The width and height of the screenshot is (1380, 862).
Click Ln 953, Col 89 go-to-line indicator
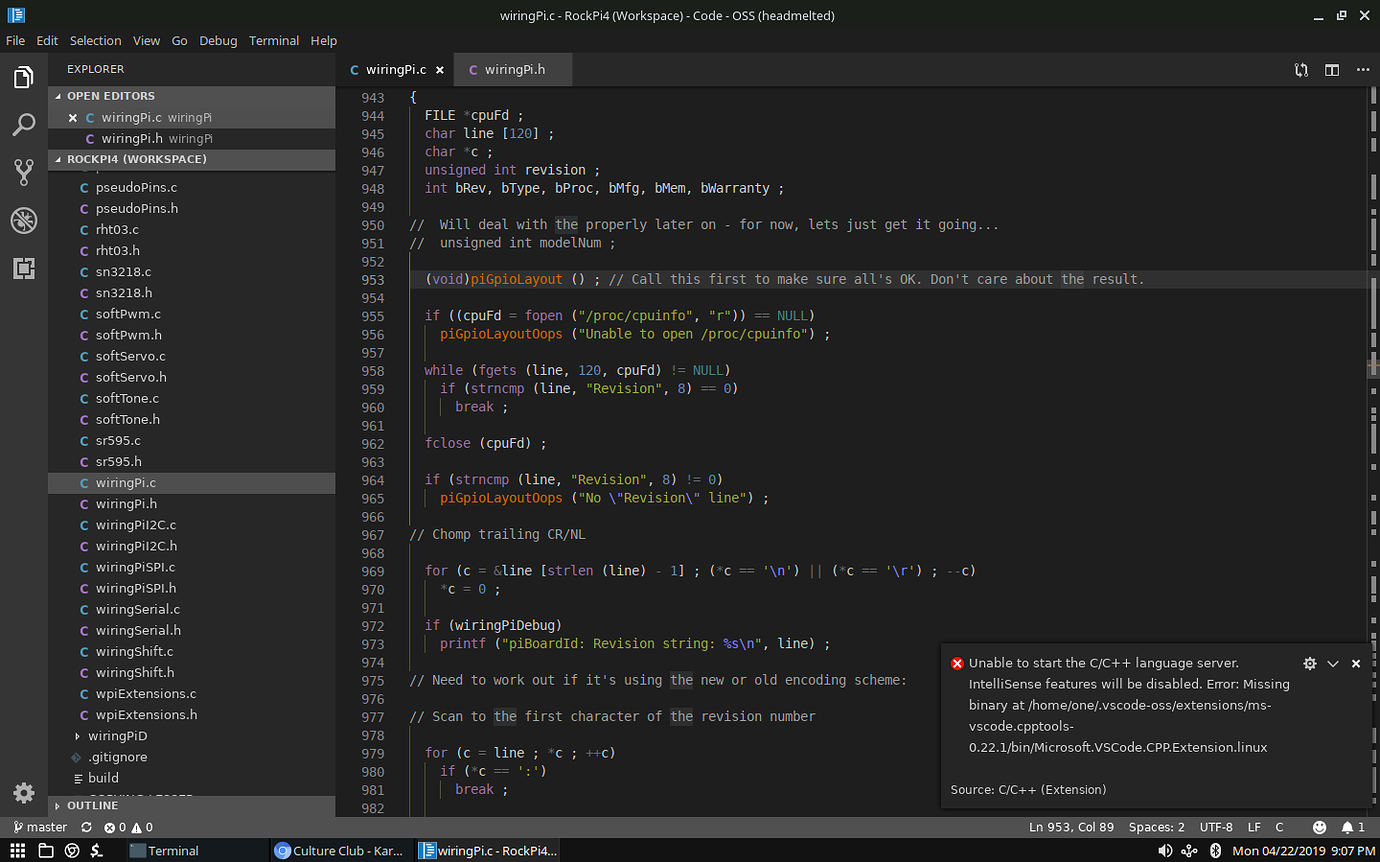click(x=1071, y=827)
